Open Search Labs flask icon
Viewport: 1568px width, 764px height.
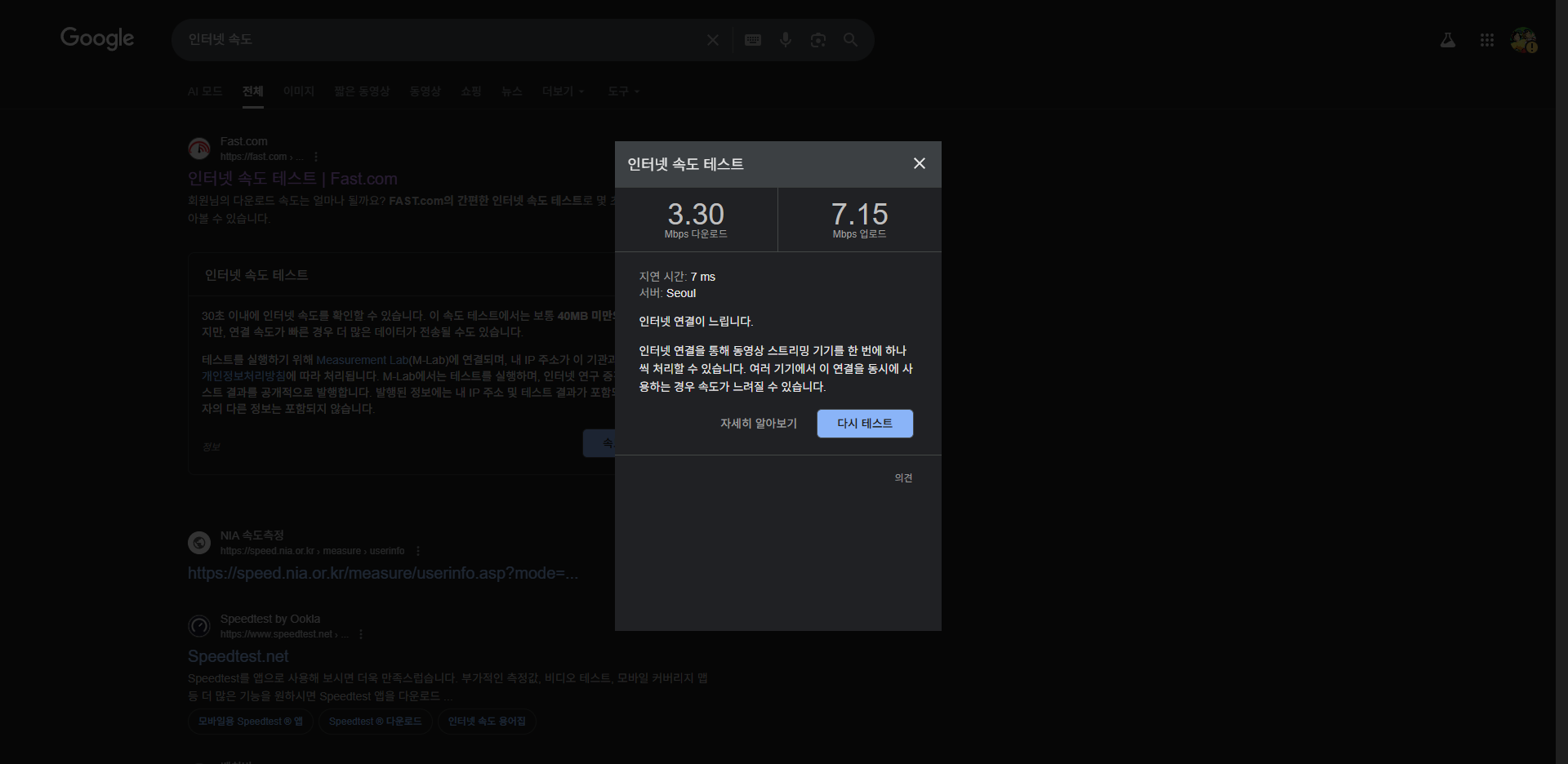[x=1447, y=40]
